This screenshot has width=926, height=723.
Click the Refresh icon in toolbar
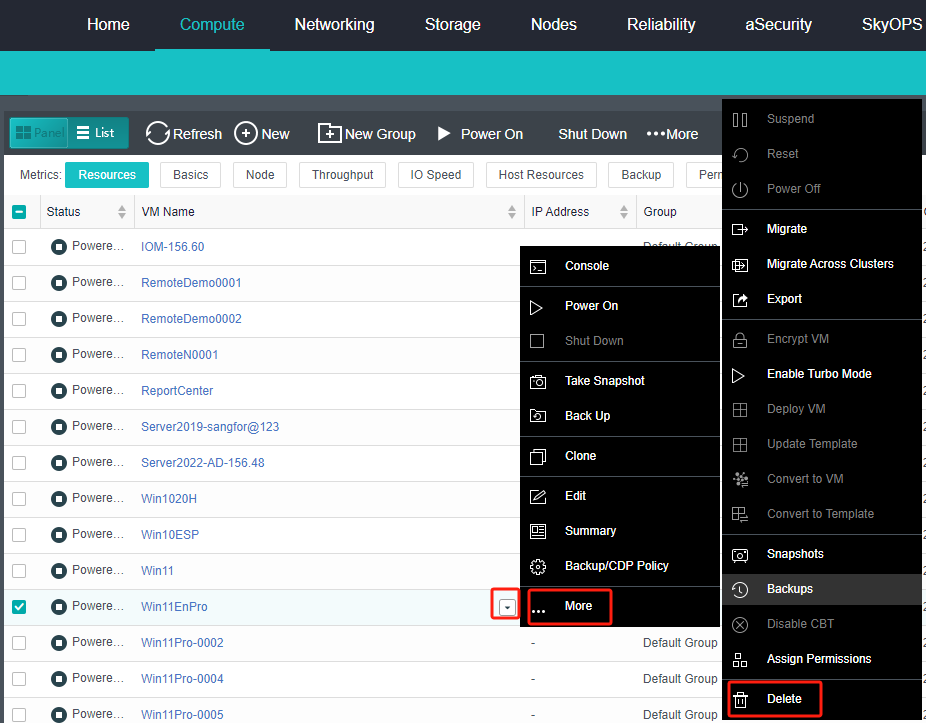pos(158,133)
